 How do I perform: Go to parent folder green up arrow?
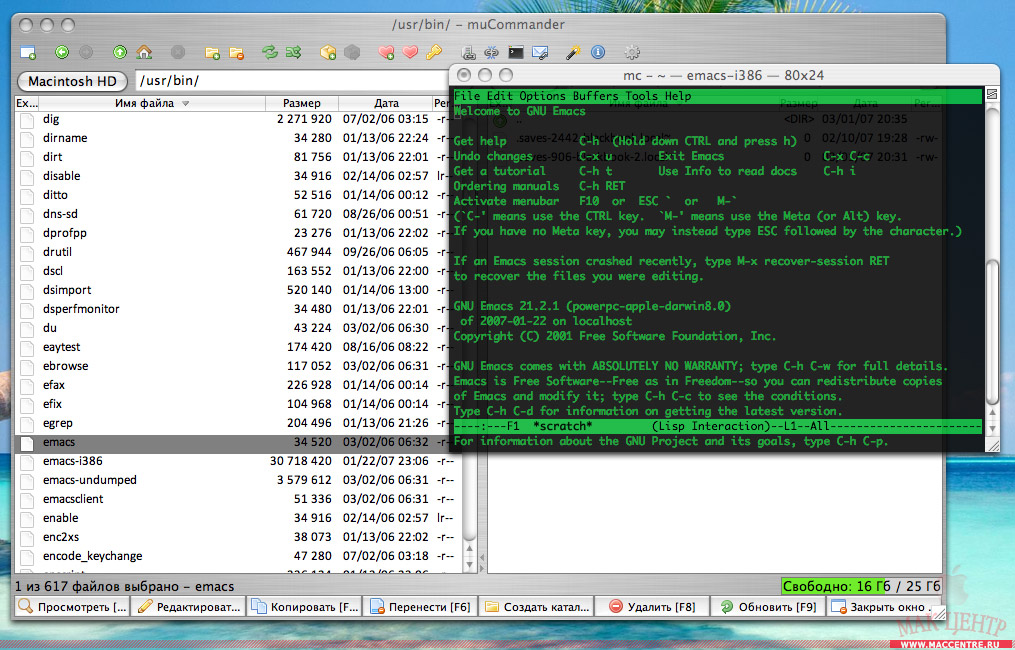pos(120,52)
